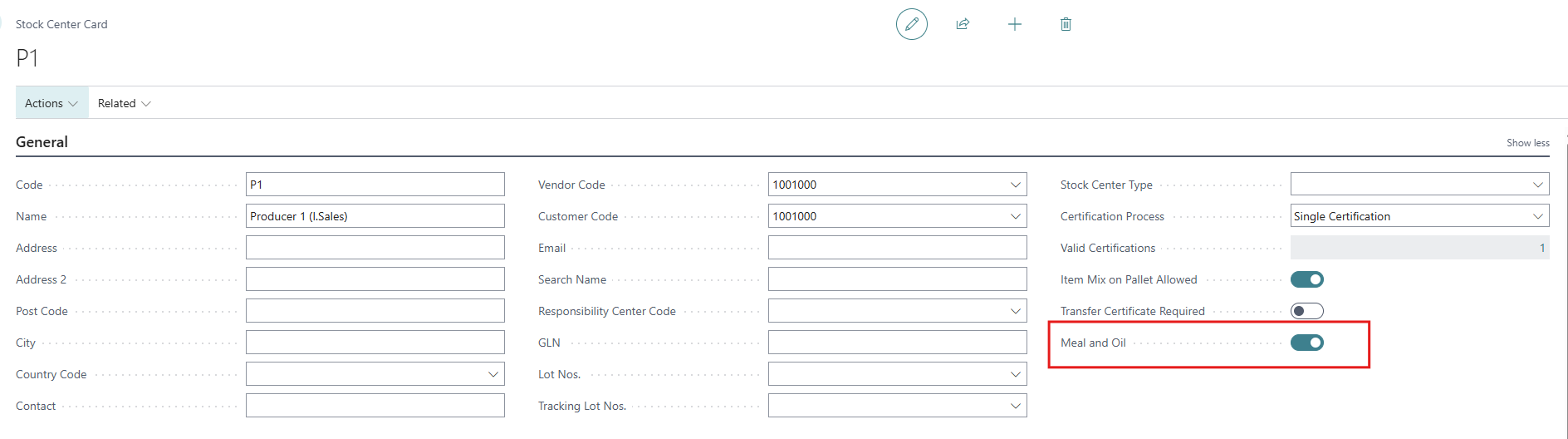Collapse the General section heading

[42, 142]
